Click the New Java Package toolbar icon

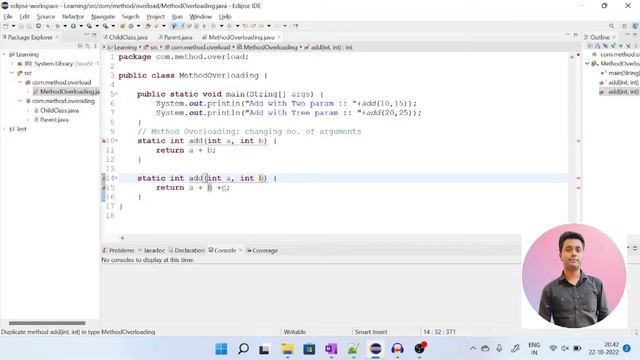pyautogui.click(x=122, y=26)
